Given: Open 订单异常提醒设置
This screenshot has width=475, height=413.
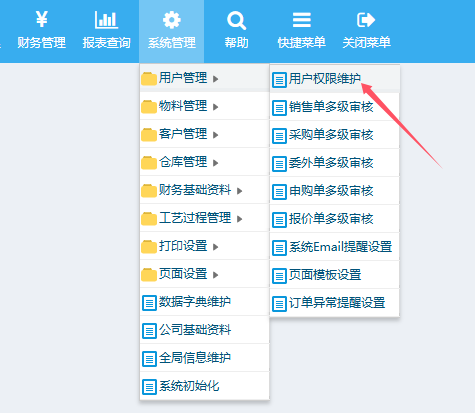Looking at the screenshot, I should [335, 303].
